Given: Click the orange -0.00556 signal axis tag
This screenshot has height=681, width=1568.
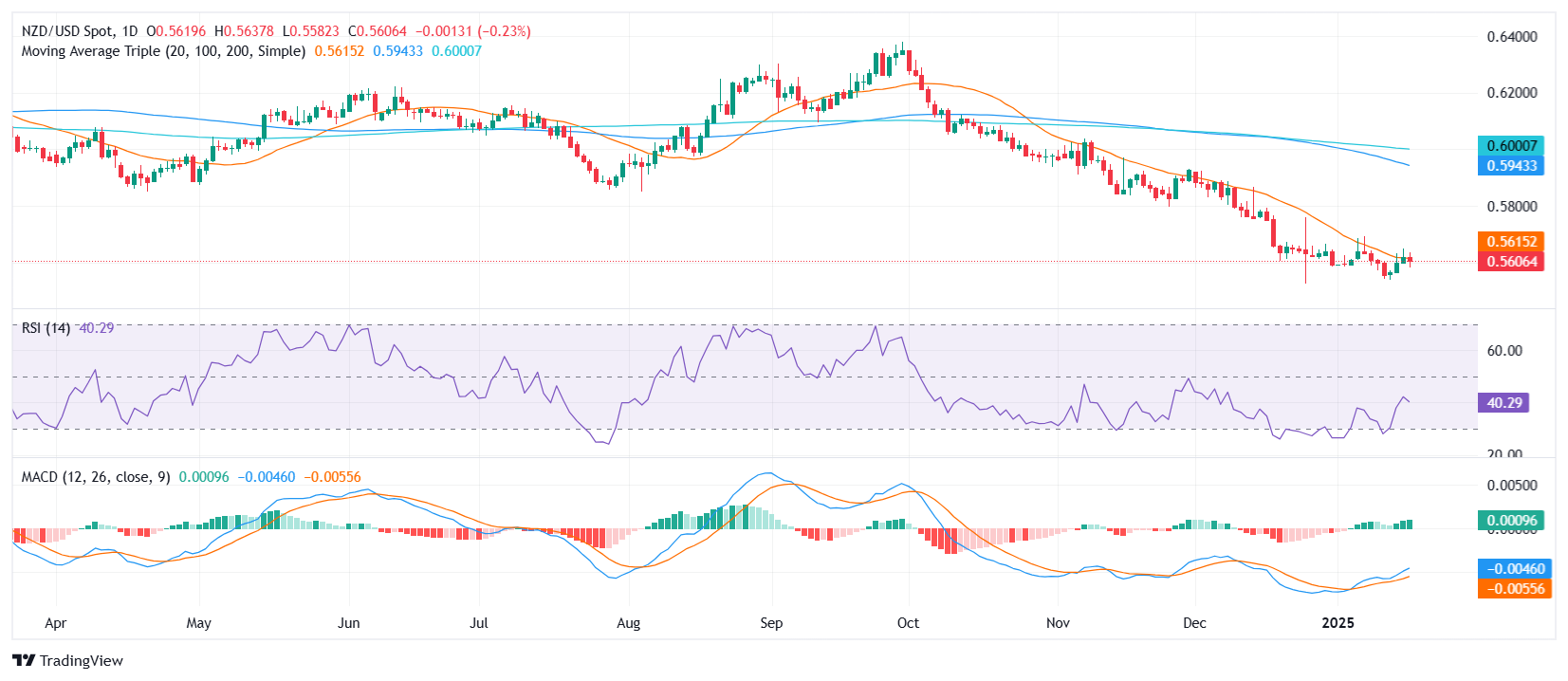Looking at the screenshot, I should click(1514, 589).
